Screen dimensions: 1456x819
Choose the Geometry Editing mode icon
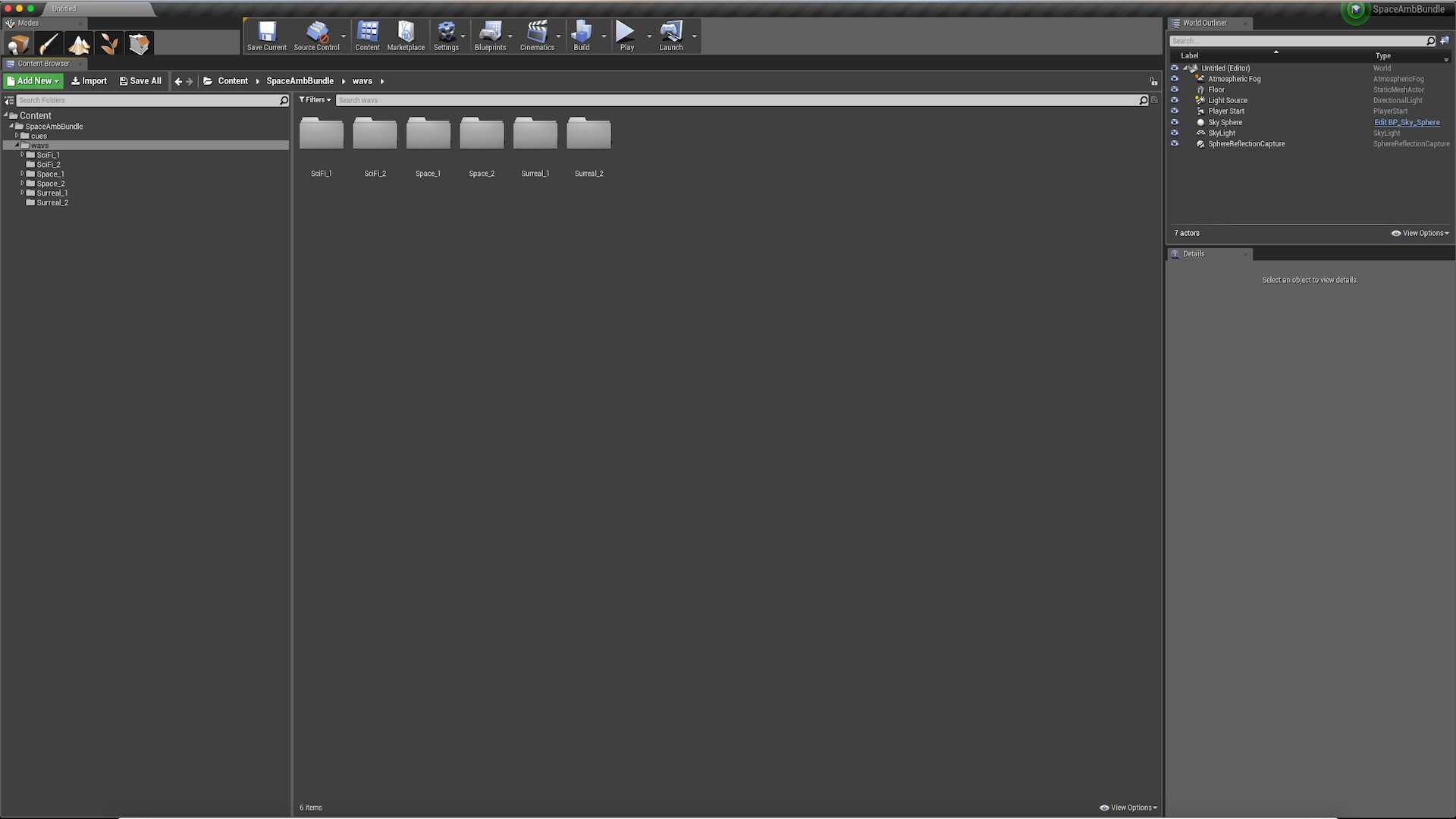(139, 44)
